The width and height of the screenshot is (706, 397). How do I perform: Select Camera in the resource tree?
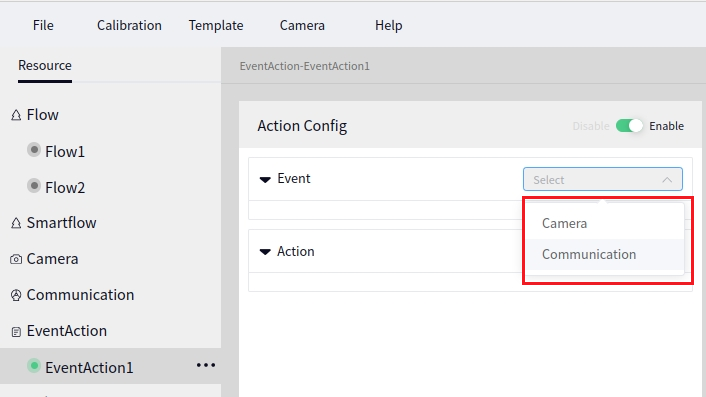pyautogui.click(x=52, y=259)
